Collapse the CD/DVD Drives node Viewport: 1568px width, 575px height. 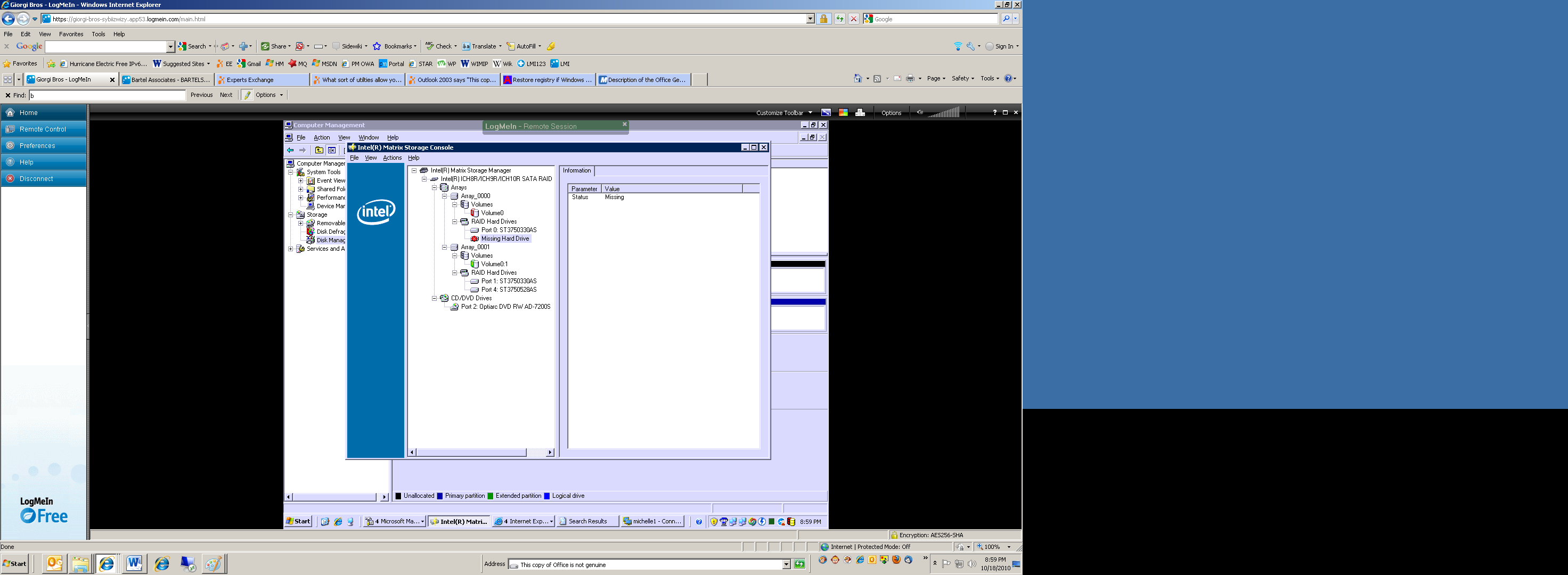pos(434,298)
